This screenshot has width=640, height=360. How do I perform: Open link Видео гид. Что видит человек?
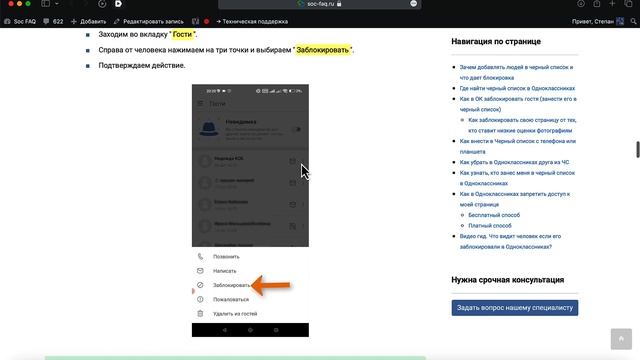pos(510,241)
